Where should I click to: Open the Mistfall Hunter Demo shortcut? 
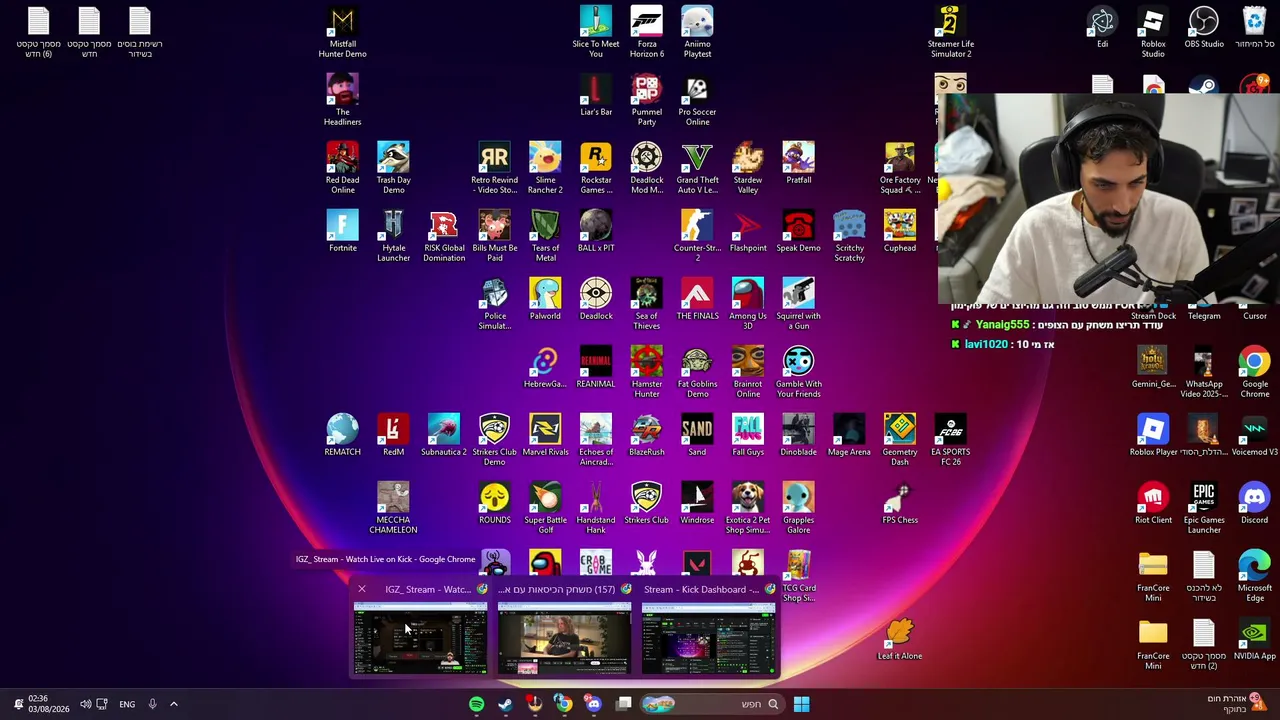tap(342, 32)
